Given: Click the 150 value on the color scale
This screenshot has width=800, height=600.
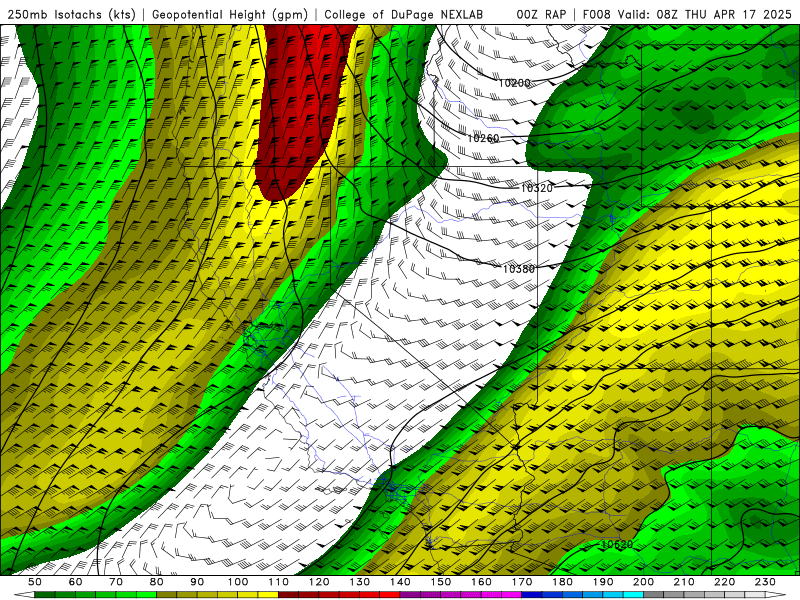Looking at the screenshot, I should [441, 582].
